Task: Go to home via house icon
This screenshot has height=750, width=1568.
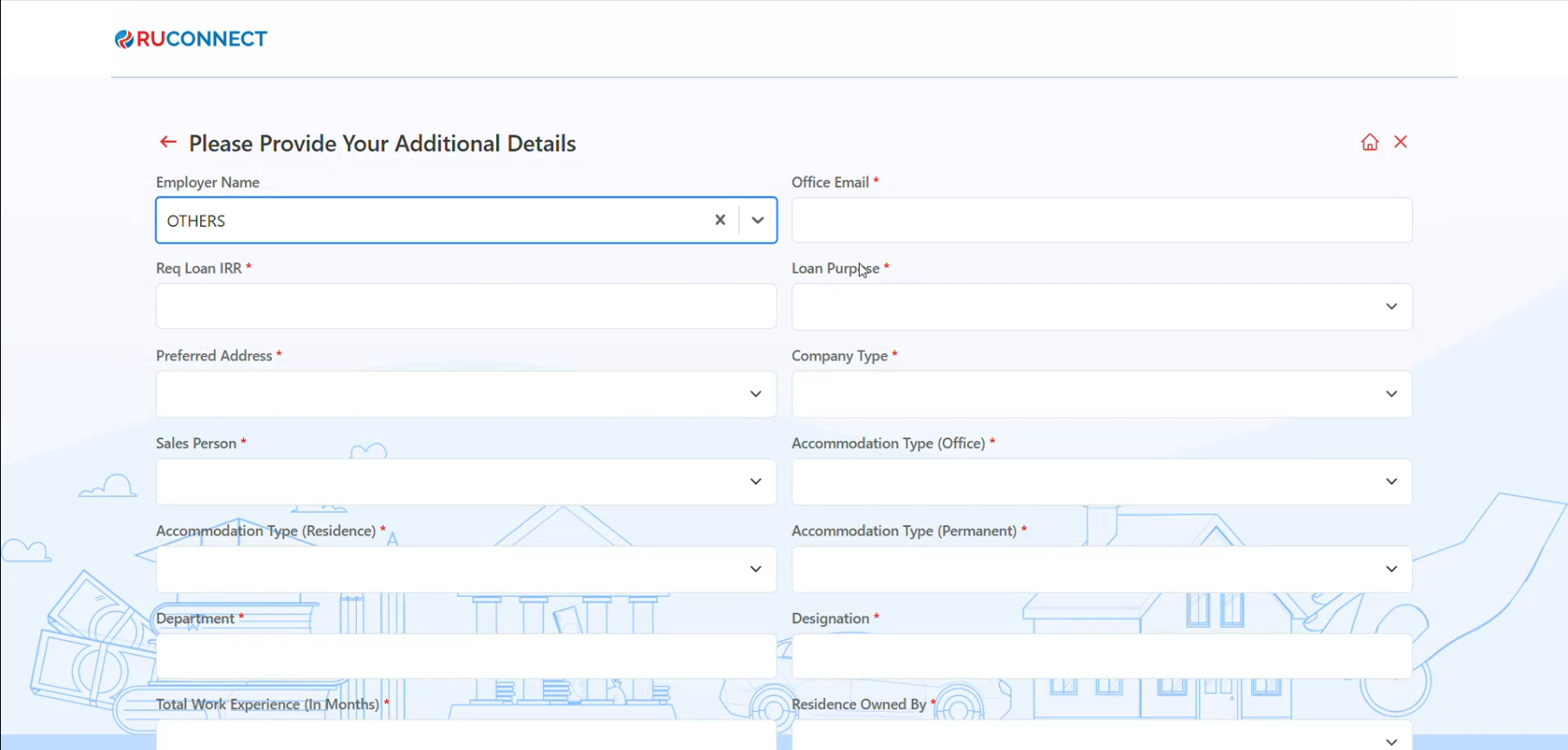Action: [1369, 142]
